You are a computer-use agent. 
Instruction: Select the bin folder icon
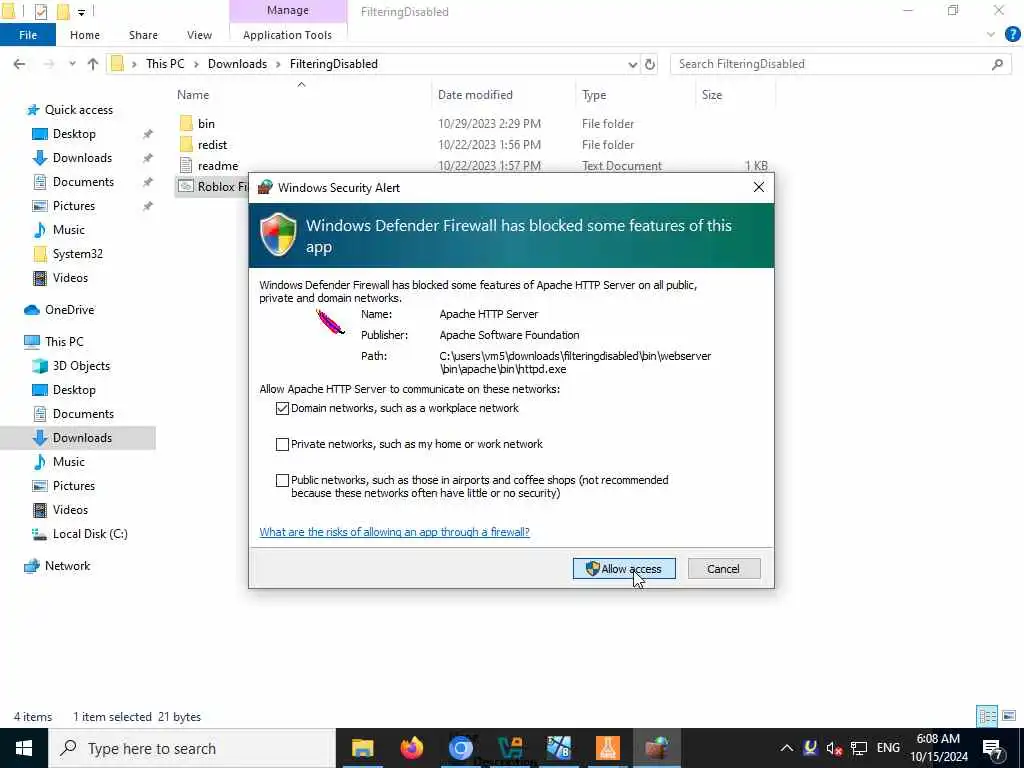point(186,123)
